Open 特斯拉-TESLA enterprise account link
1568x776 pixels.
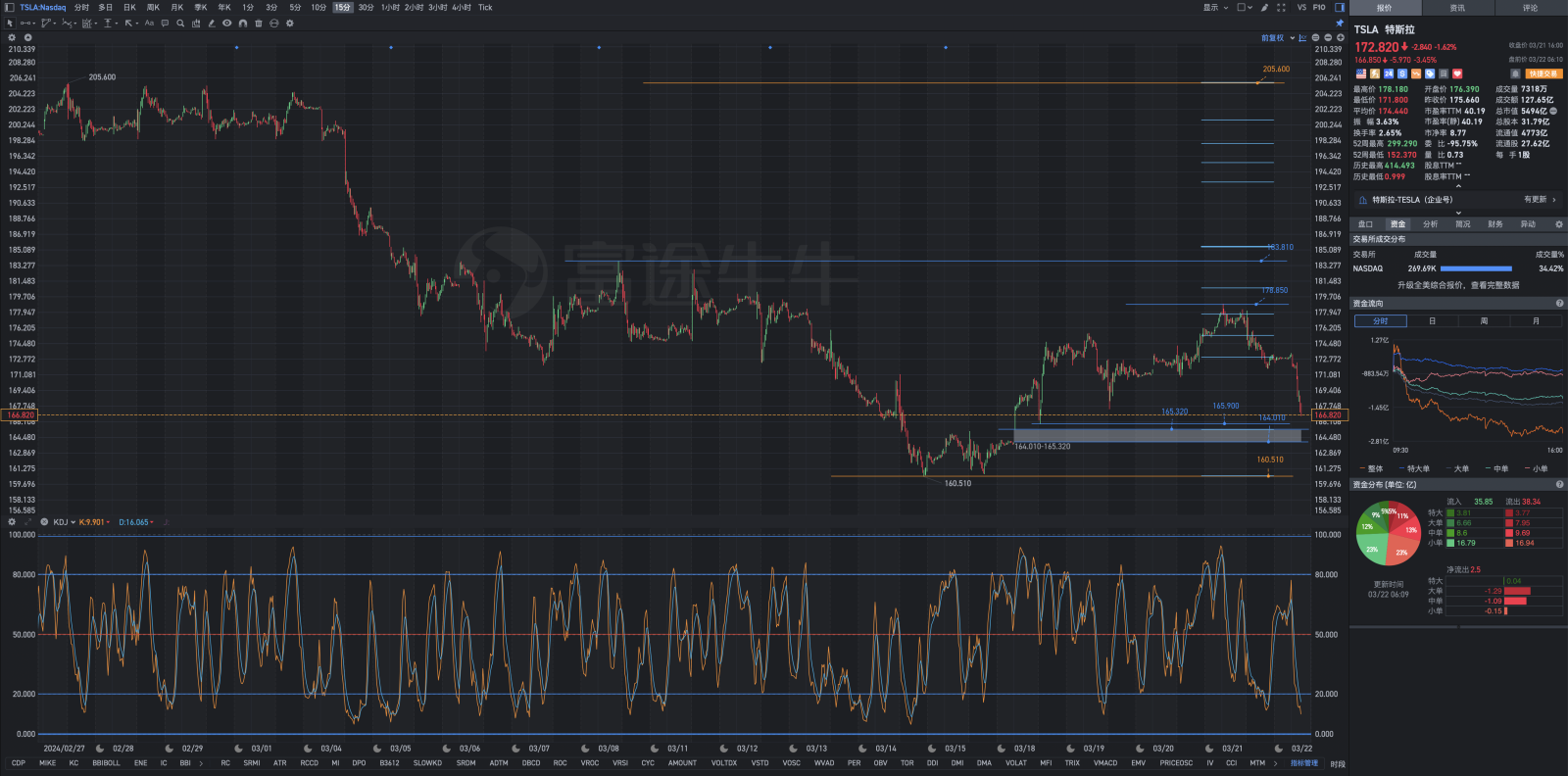click(1458, 200)
